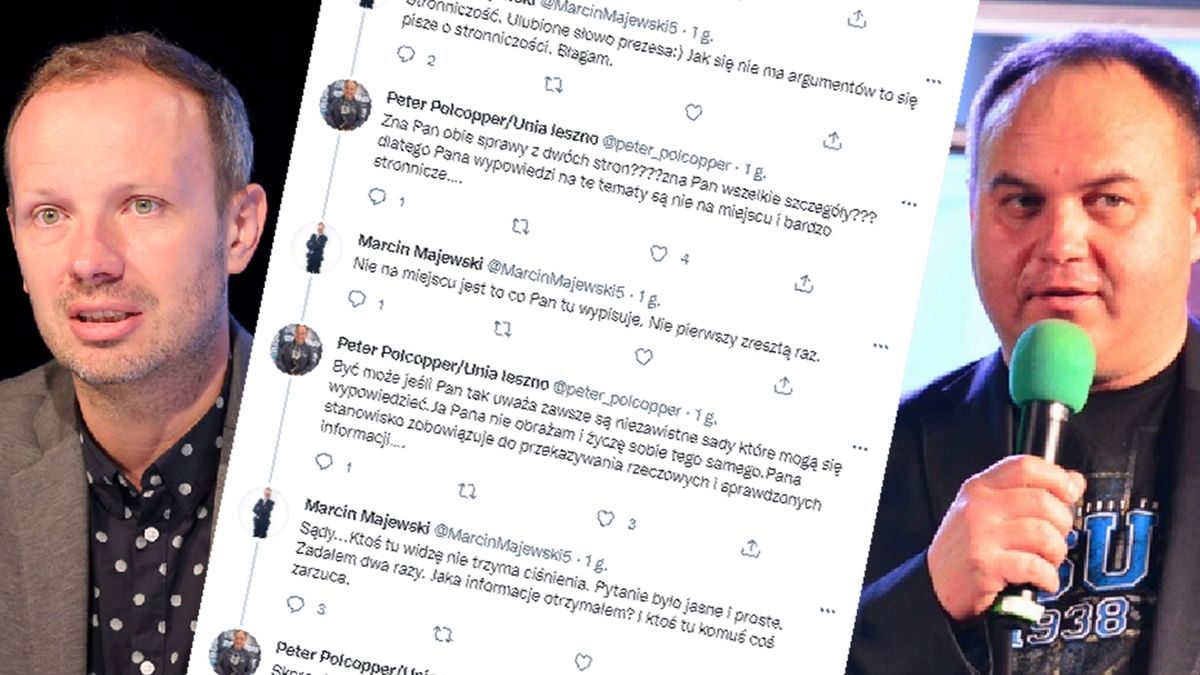
Task: Retweet Peter's 'Zna Pan obie sprawy' tweet
Action: pyautogui.click(x=520, y=227)
